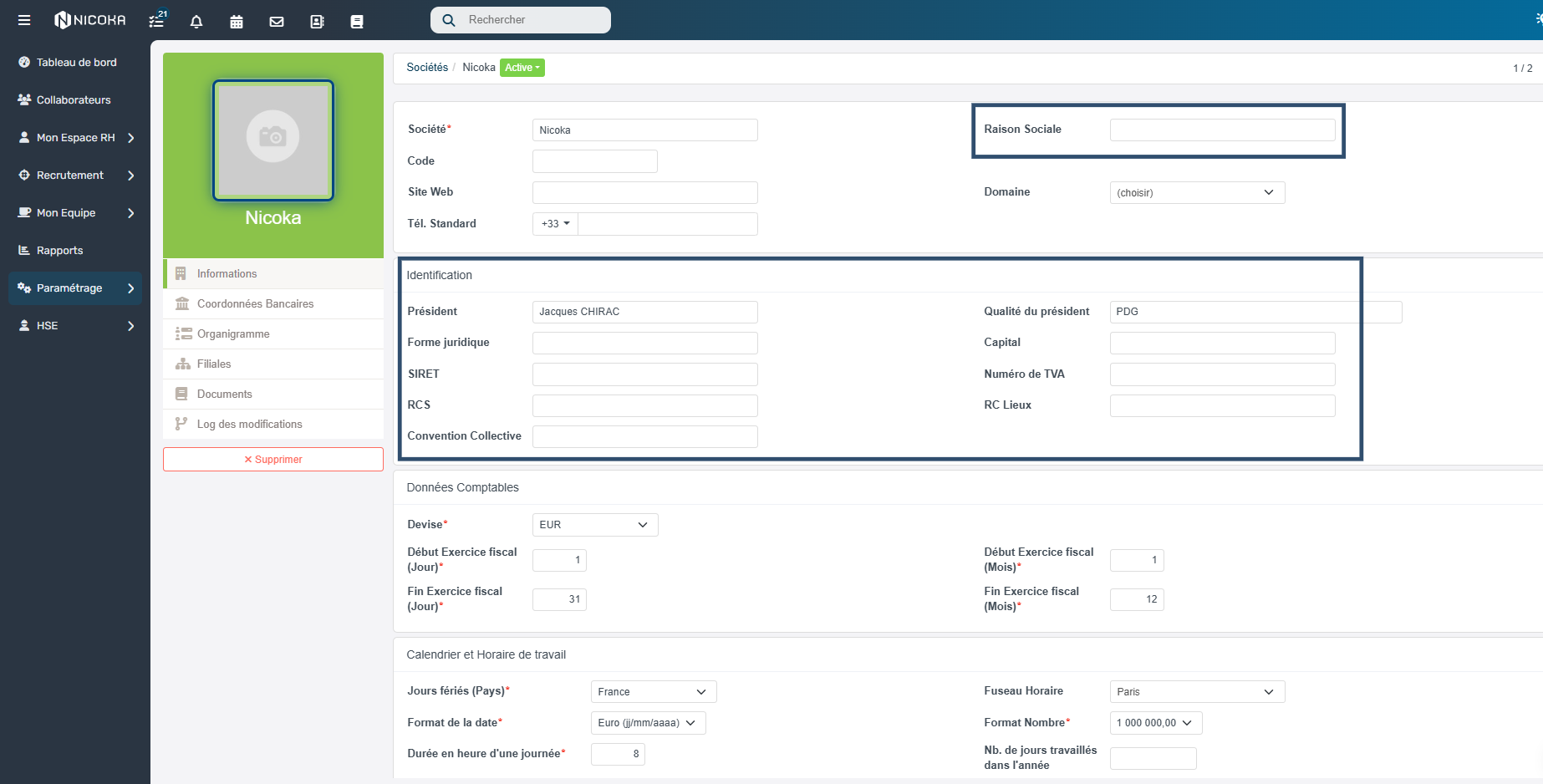This screenshot has width=1543, height=784.
Task: Switch to the Coordonnées Bancaires tab
Action: click(x=273, y=303)
